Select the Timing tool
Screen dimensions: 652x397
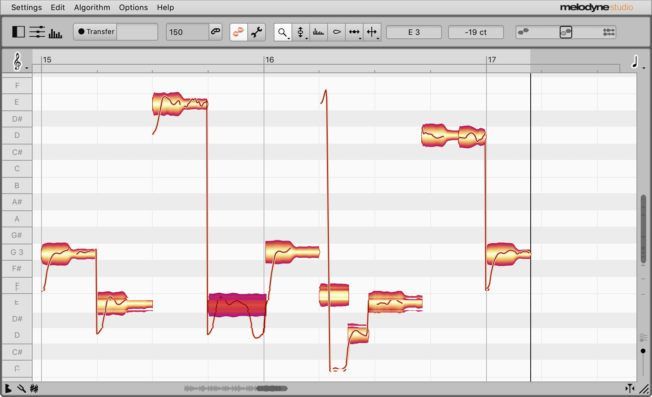click(354, 32)
